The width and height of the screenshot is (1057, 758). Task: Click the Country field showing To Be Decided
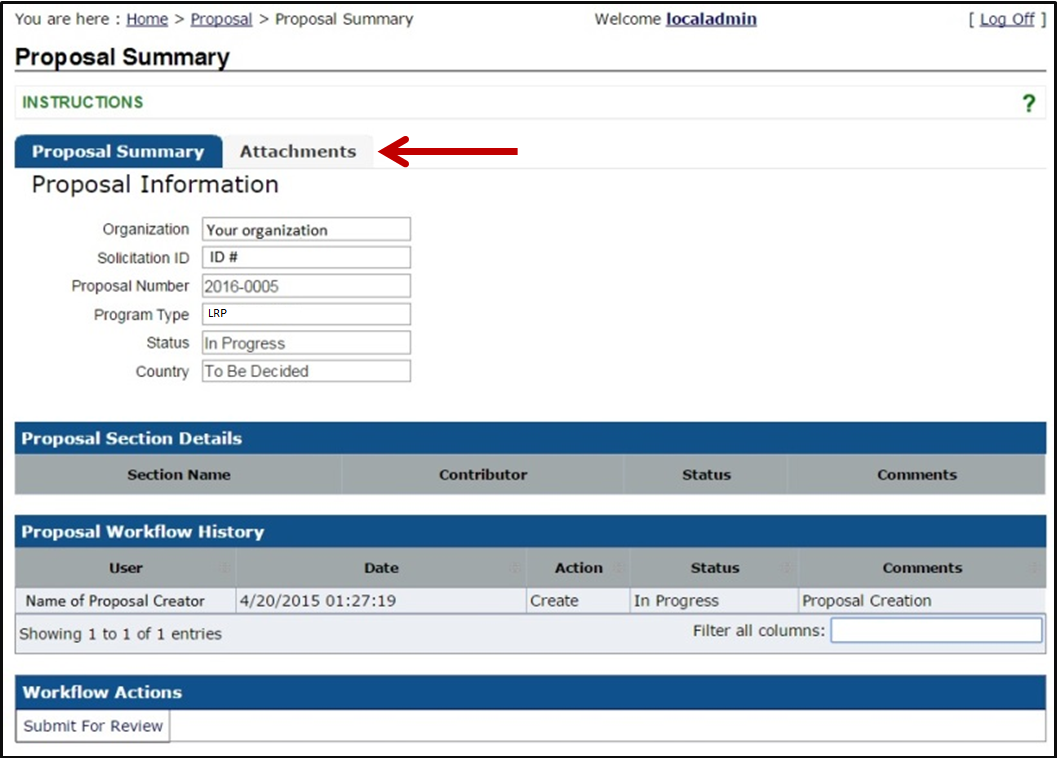tap(306, 371)
